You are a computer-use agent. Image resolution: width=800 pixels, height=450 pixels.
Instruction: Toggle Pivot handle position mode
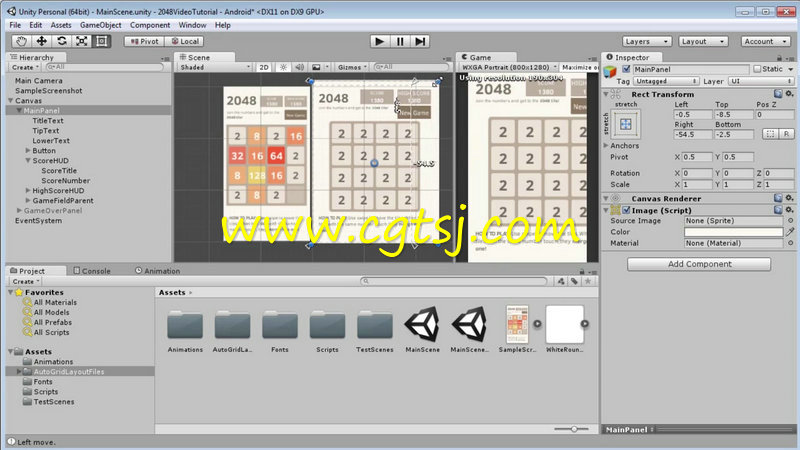144,41
